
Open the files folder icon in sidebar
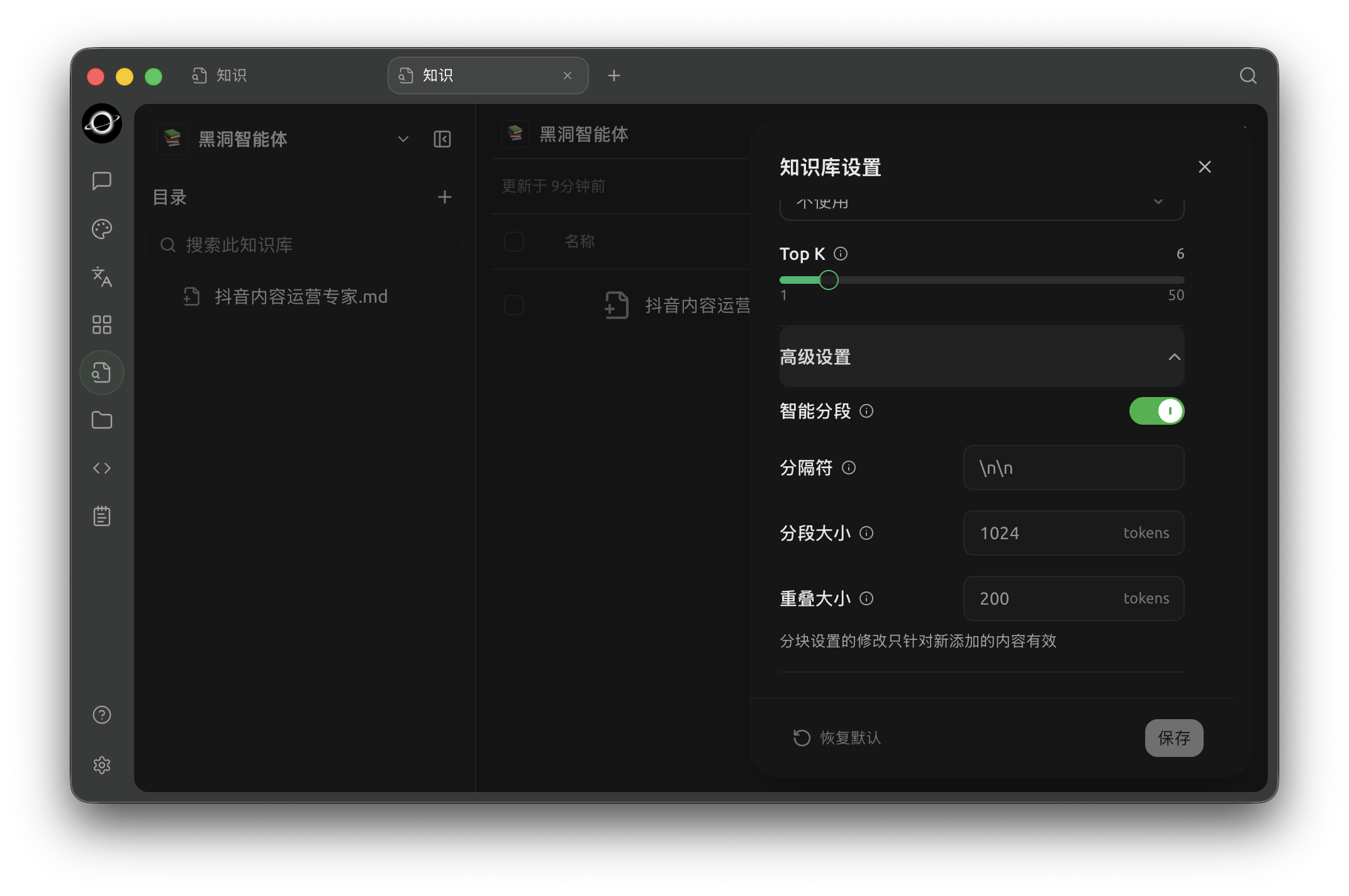pyautogui.click(x=101, y=420)
